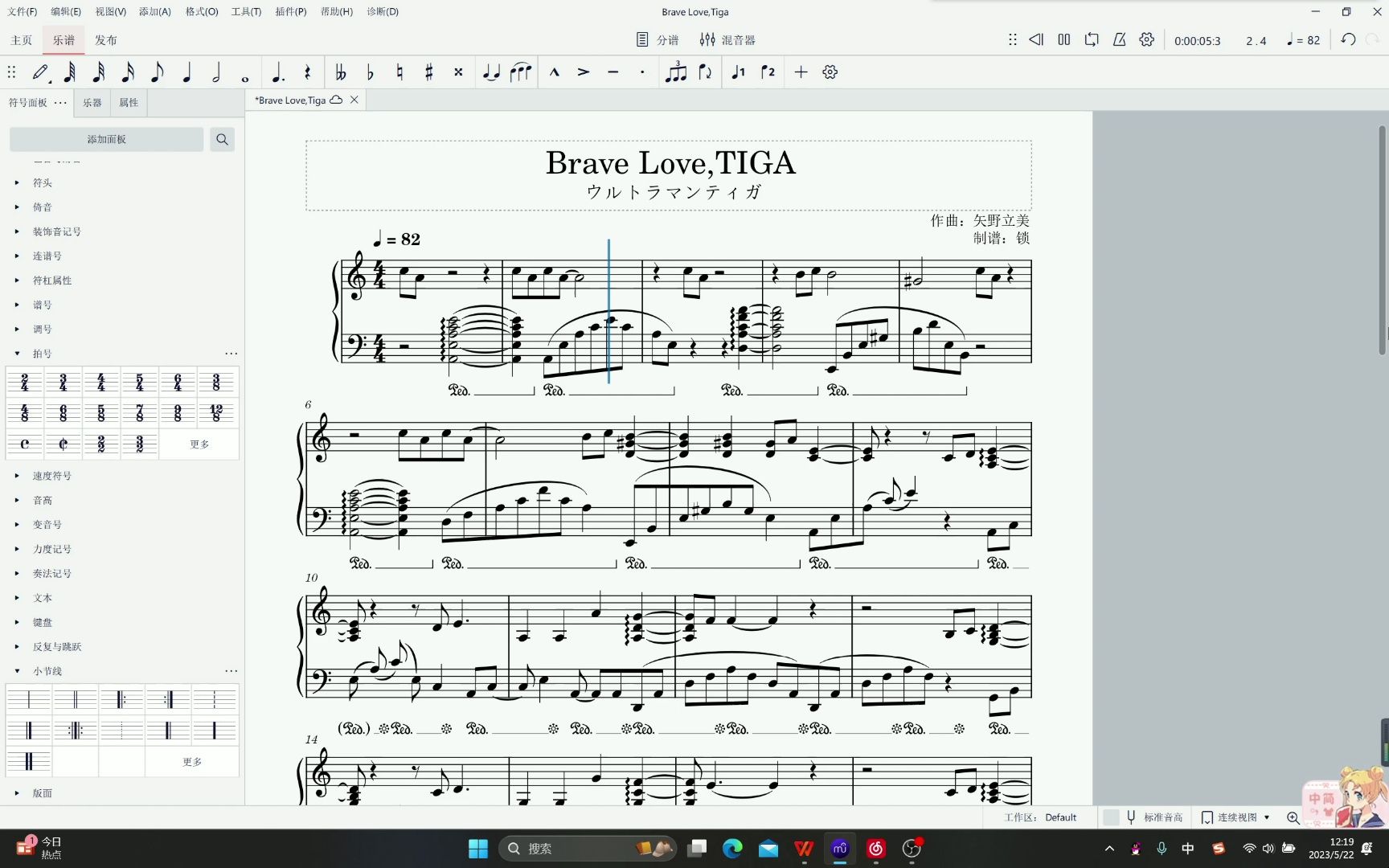
Task: Apply double sharp accidental
Action: click(x=458, y=72)
